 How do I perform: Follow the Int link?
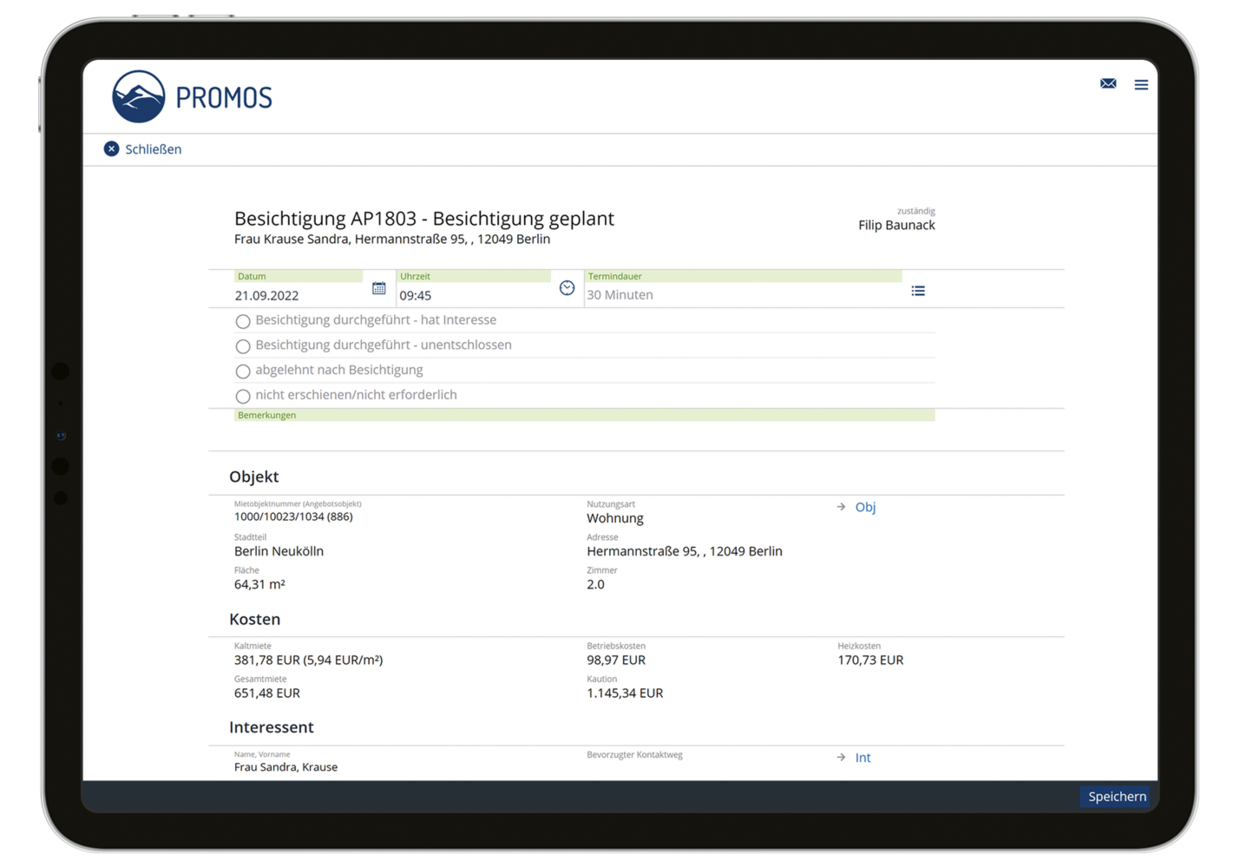click(863, 758)
